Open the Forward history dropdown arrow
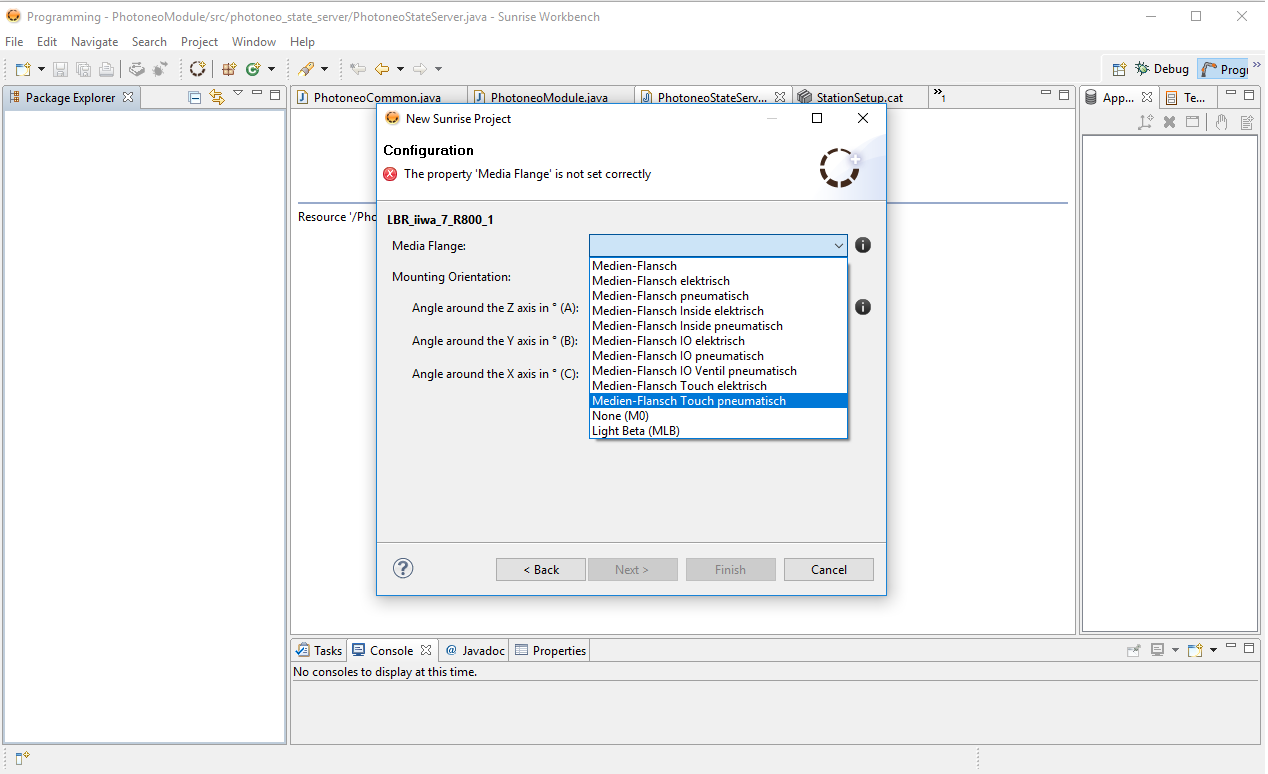 coord(438,69)
